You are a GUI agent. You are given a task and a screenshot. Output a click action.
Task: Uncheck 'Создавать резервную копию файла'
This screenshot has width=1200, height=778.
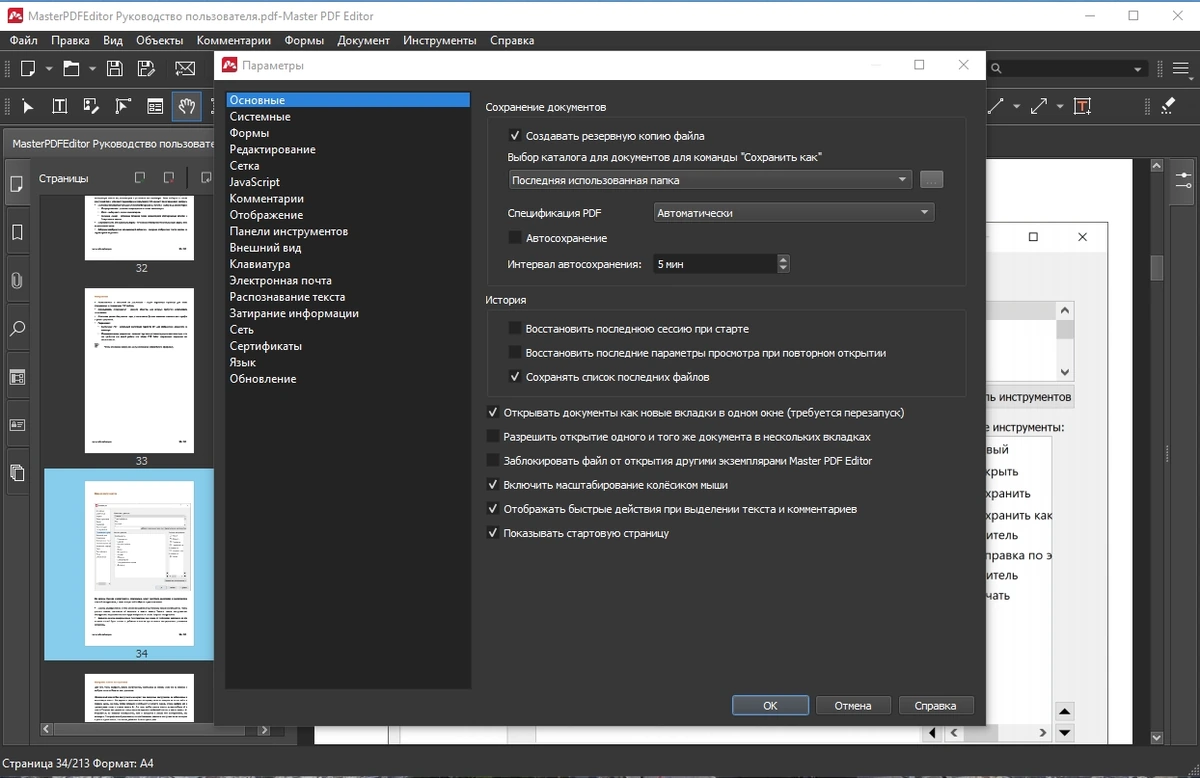point(515,136)
